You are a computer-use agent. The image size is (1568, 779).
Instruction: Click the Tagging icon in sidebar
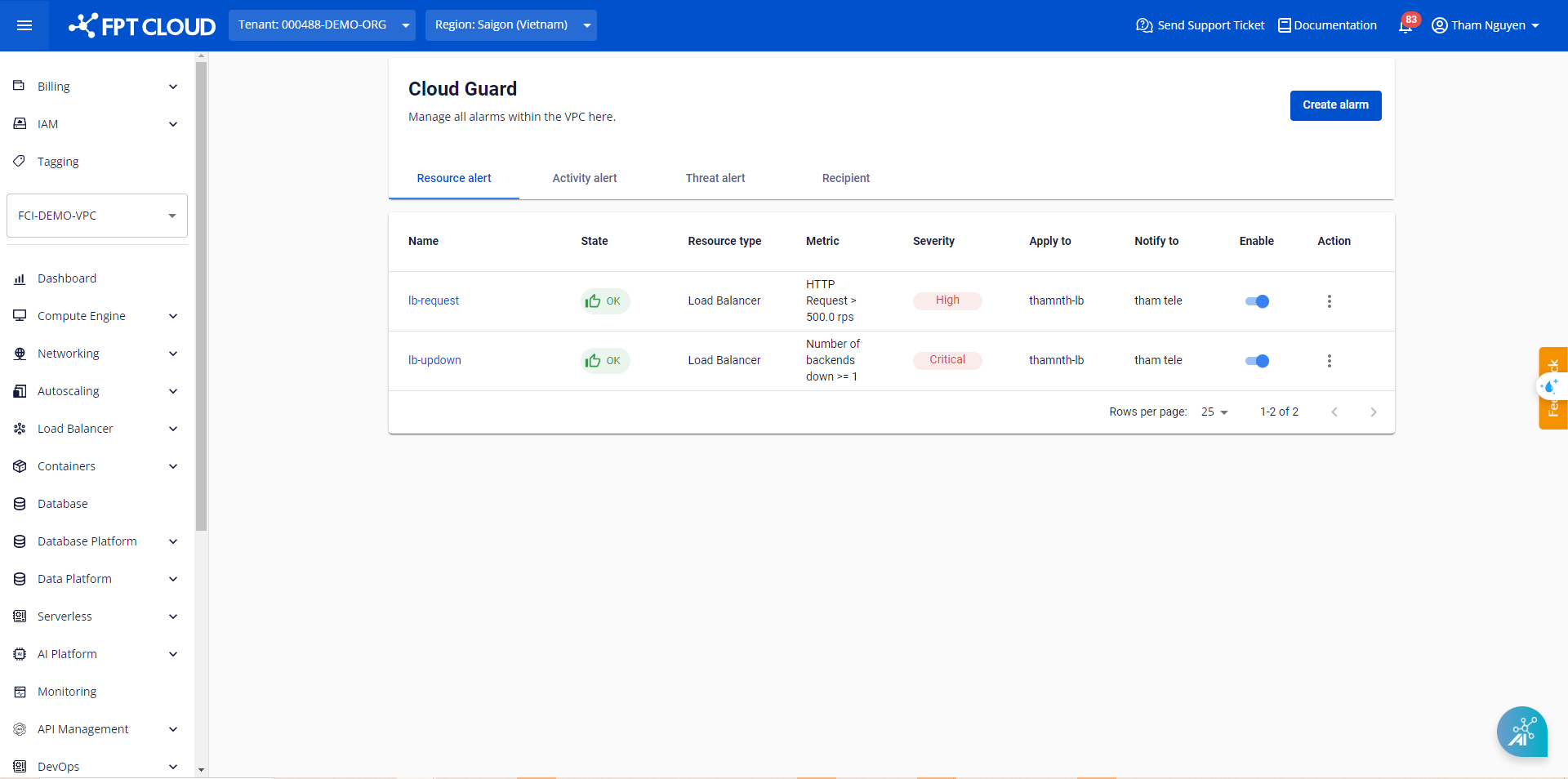click(20, 162)
